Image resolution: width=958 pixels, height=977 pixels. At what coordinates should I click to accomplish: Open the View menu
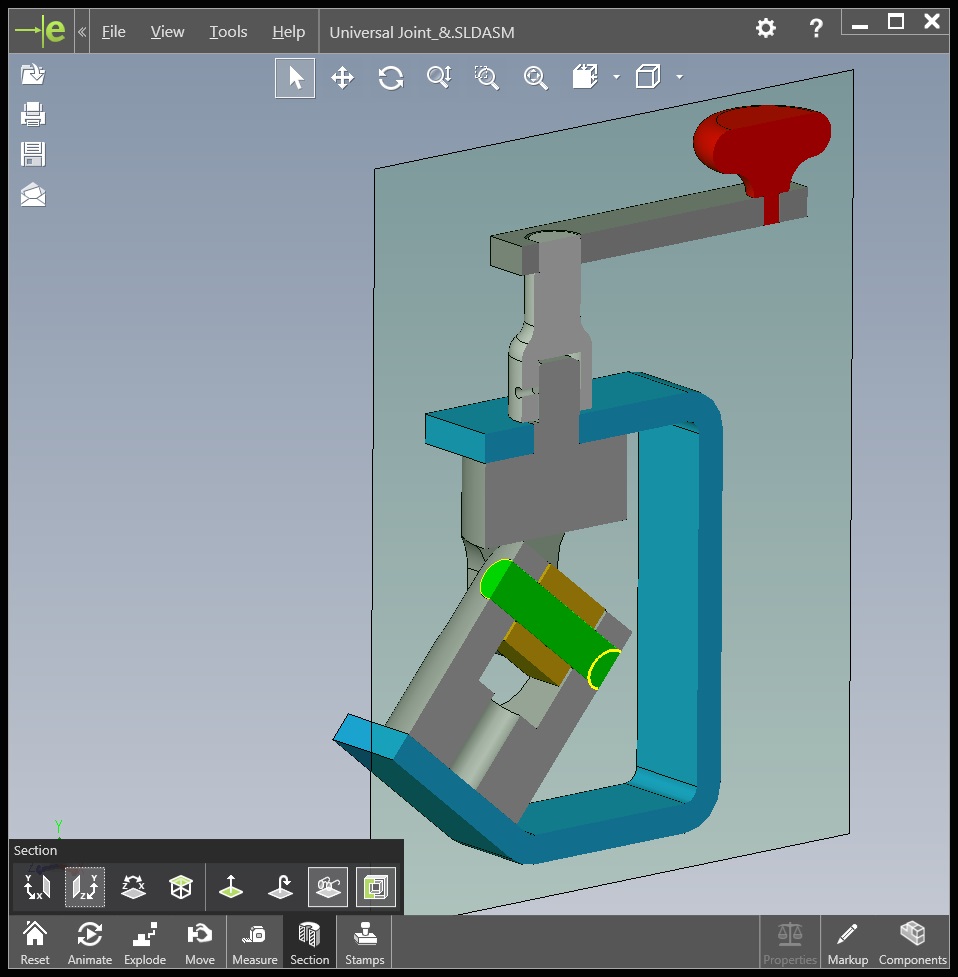pos(167,32)
